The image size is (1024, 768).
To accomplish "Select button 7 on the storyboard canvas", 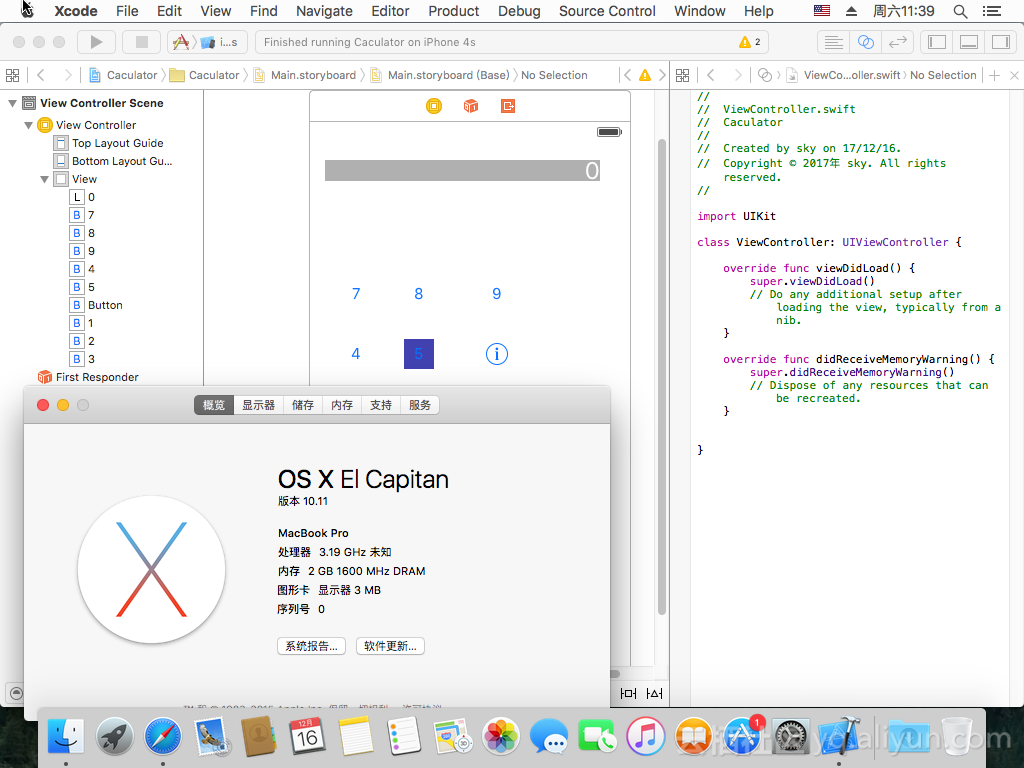I will (x=356, y=294).
